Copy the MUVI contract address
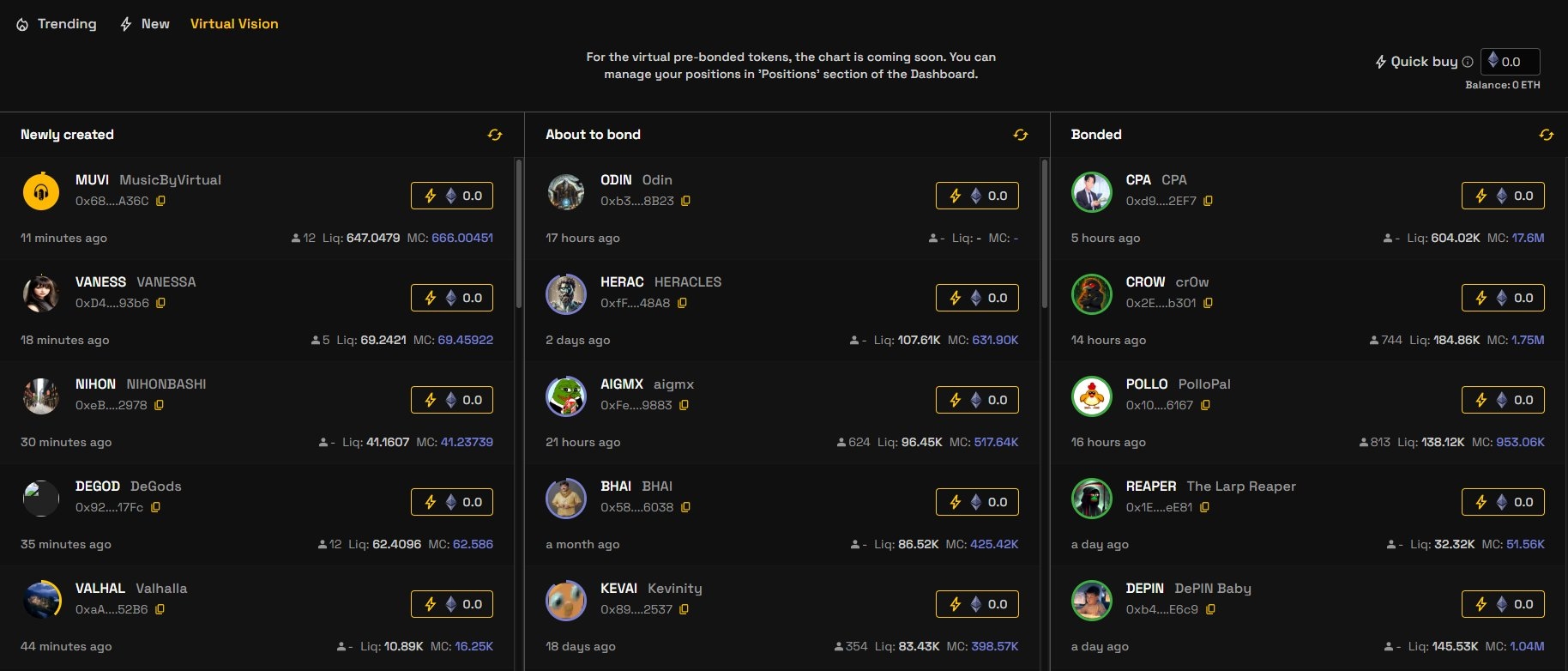Image resolution: width=1568 pixels, height=671 pixels. pos(160,201)
